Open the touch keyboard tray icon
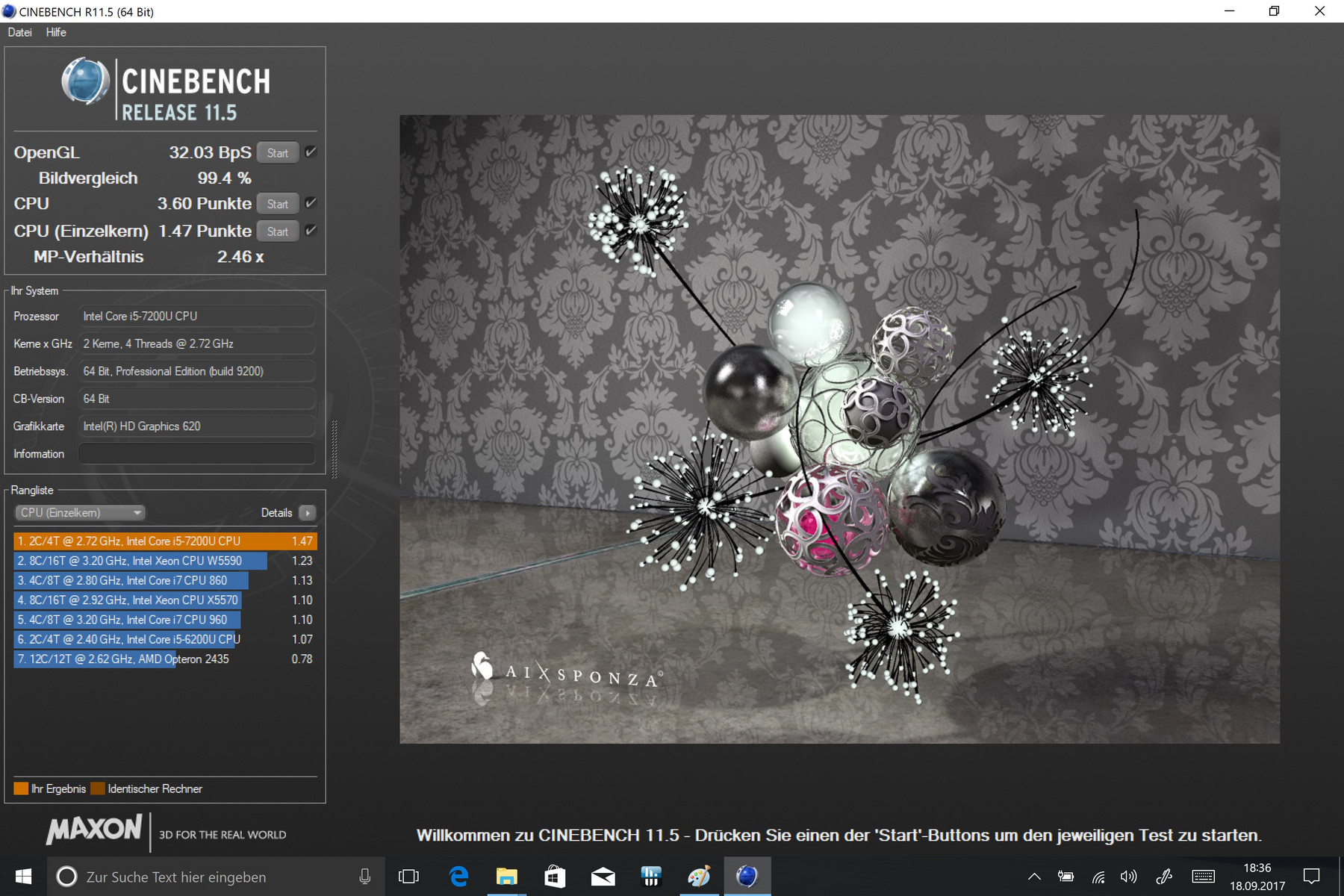 tap(1204, 877)
